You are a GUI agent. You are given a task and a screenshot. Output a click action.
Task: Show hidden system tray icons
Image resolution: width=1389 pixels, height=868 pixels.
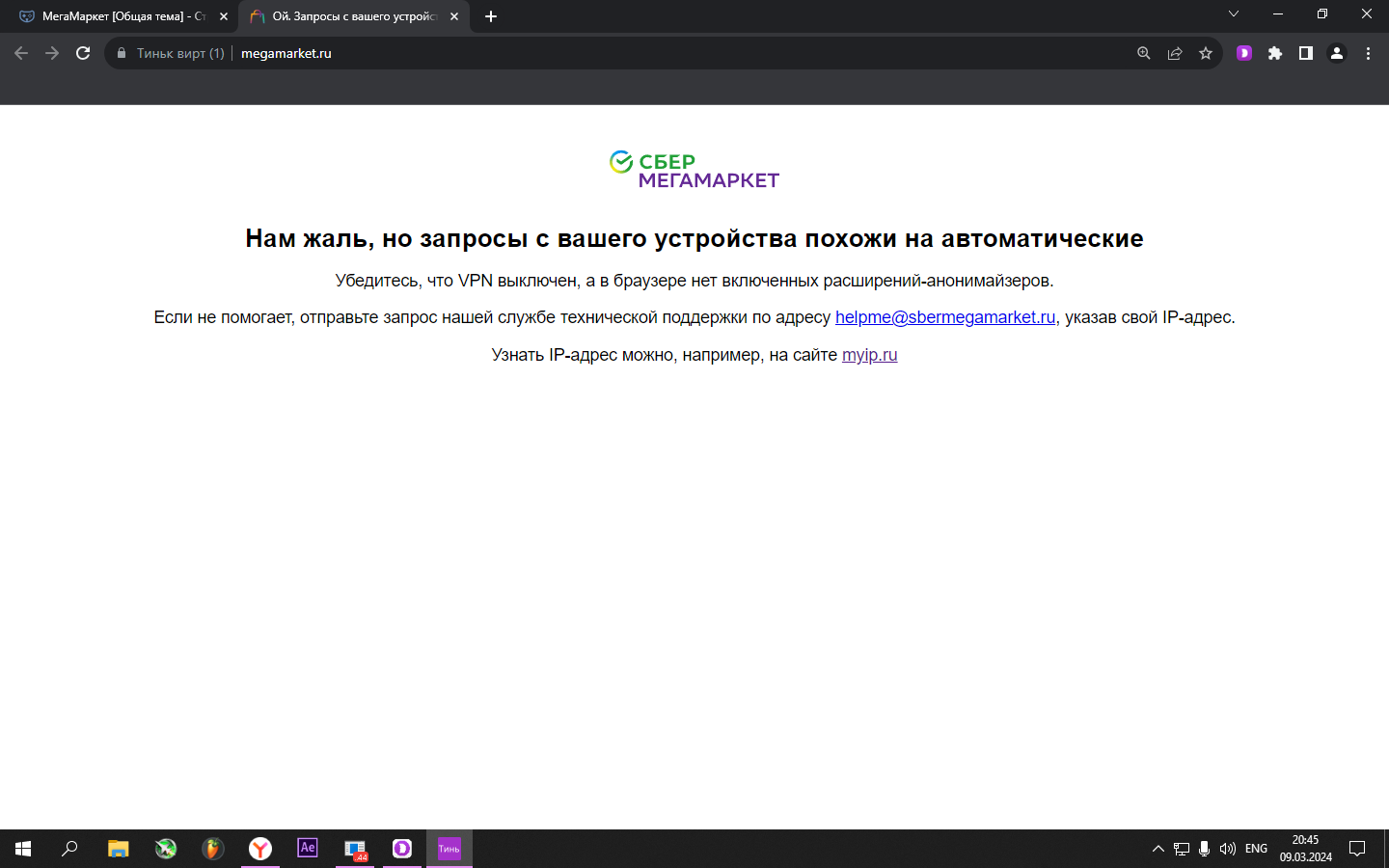1158,849
